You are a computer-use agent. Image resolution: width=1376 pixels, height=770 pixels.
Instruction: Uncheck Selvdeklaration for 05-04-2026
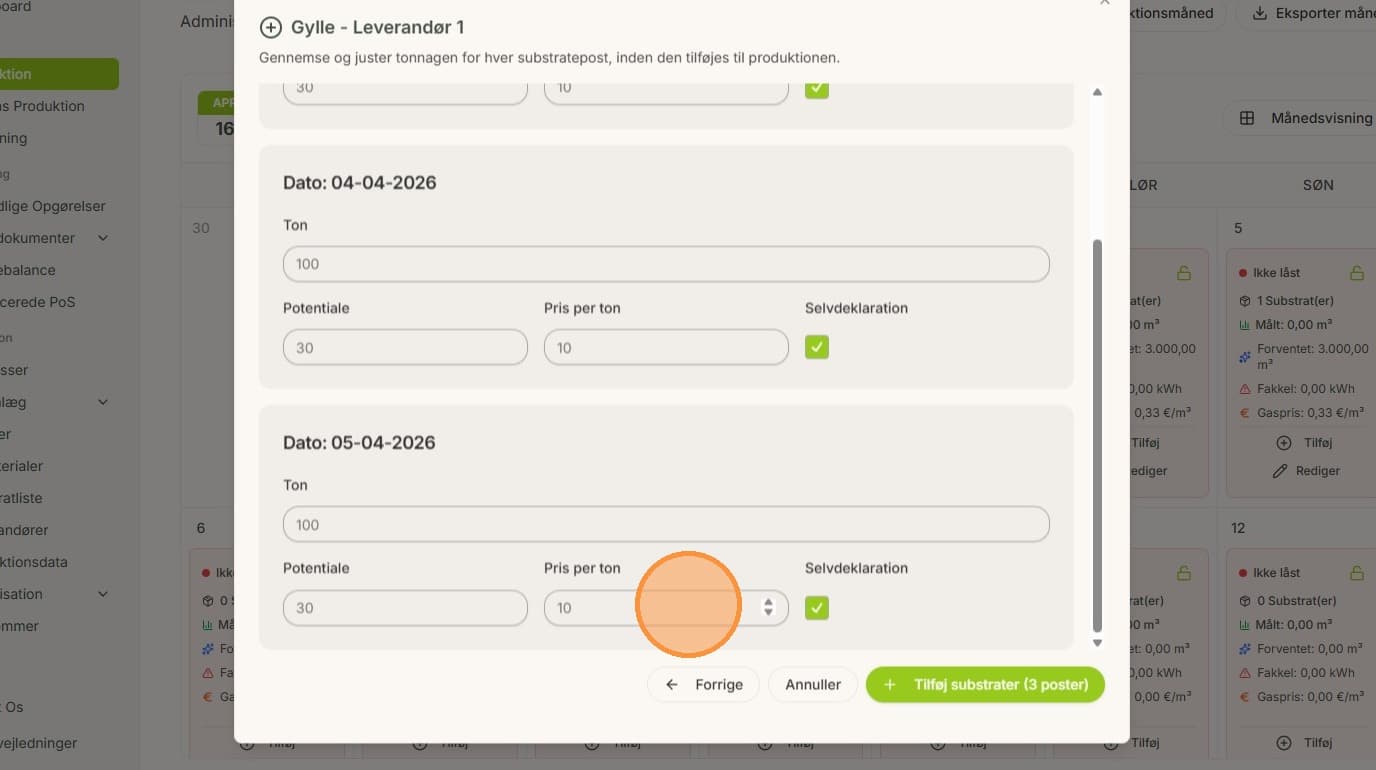tap(817, 607)
